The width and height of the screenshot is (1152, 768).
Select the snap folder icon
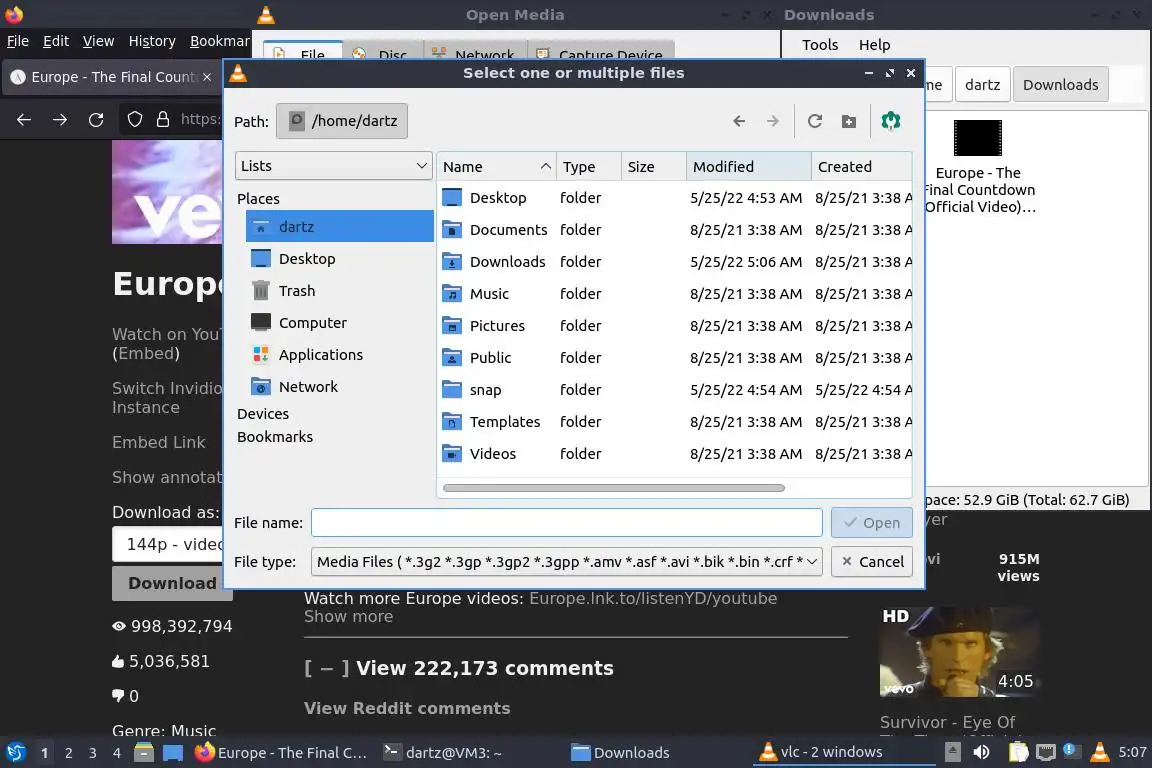tap(452, 390)
